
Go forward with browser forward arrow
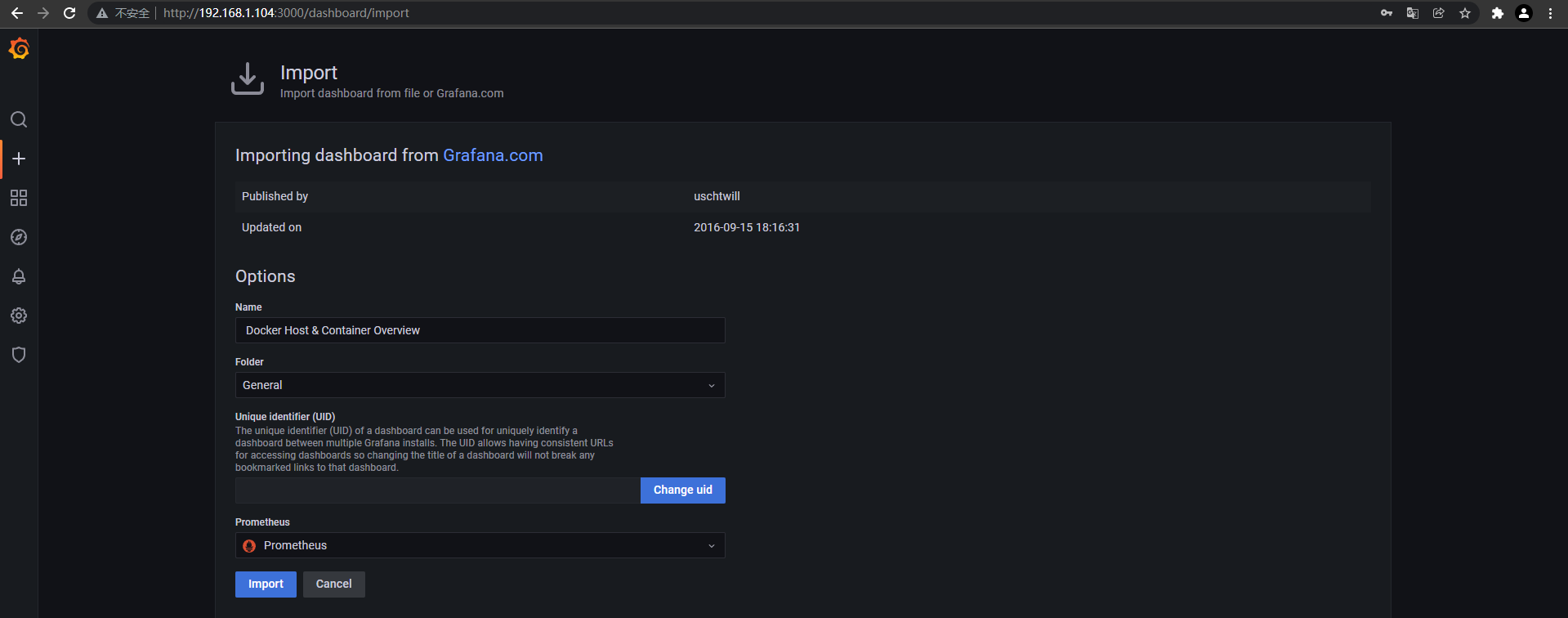43,13
